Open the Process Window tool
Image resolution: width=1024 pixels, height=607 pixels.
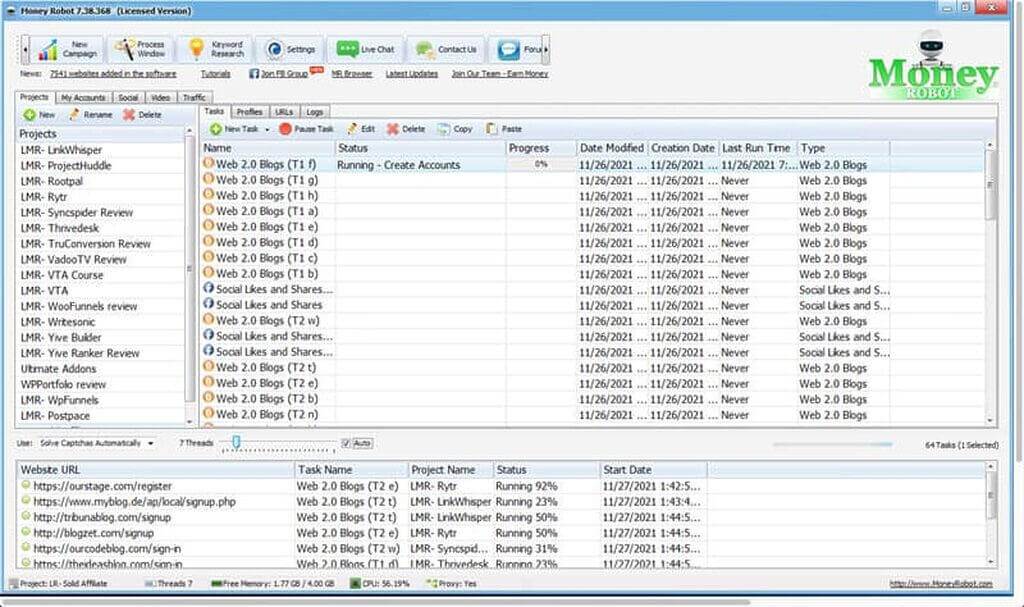[x=141, y=50]
